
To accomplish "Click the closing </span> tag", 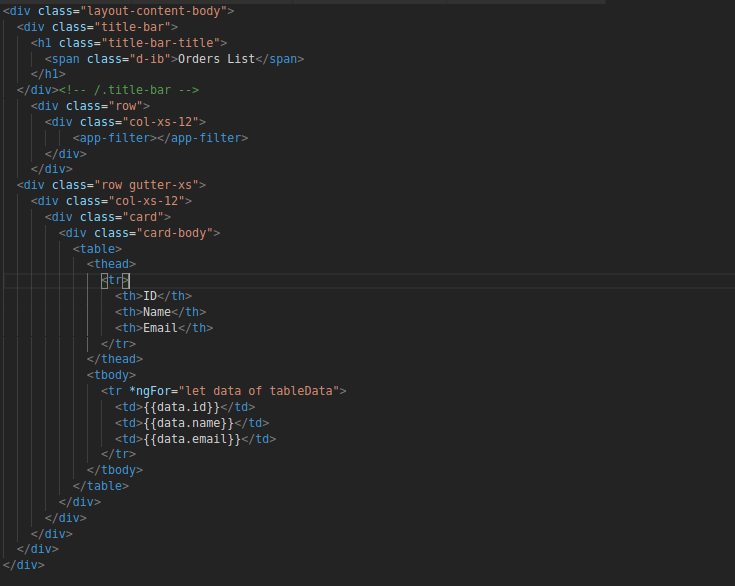I will [x=280, y=59].
